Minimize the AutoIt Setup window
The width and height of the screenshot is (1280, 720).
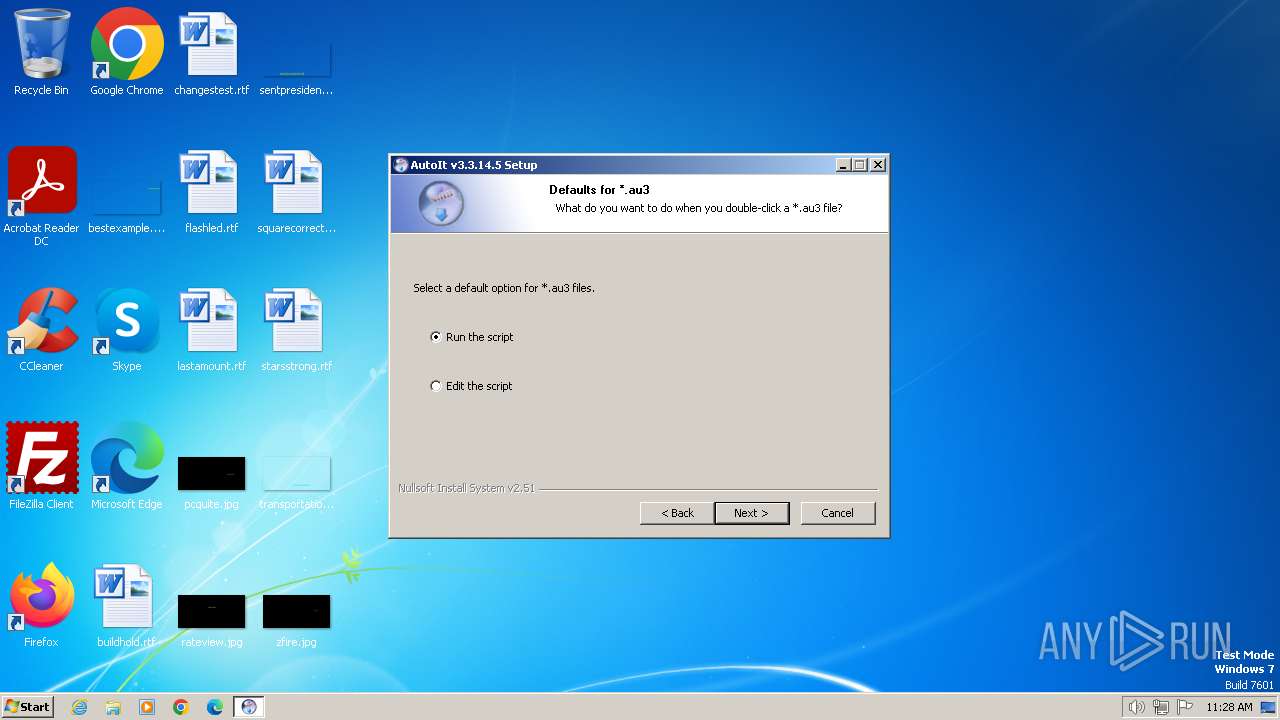point(843,165)
